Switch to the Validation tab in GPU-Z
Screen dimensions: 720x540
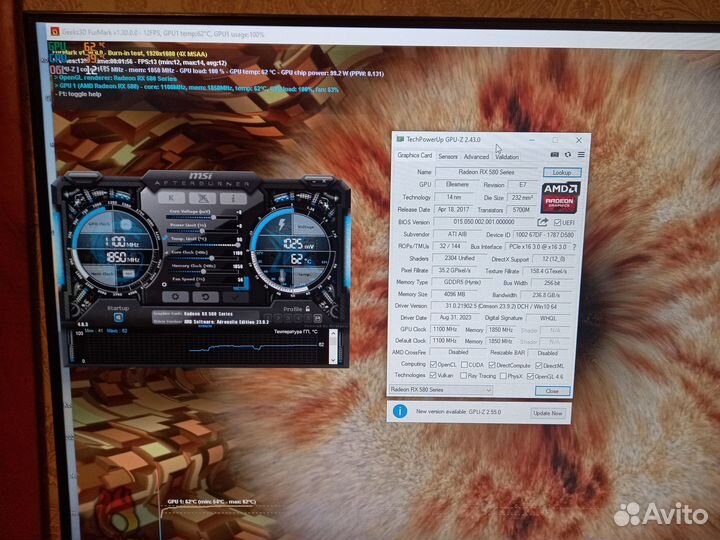pos(507,157)
